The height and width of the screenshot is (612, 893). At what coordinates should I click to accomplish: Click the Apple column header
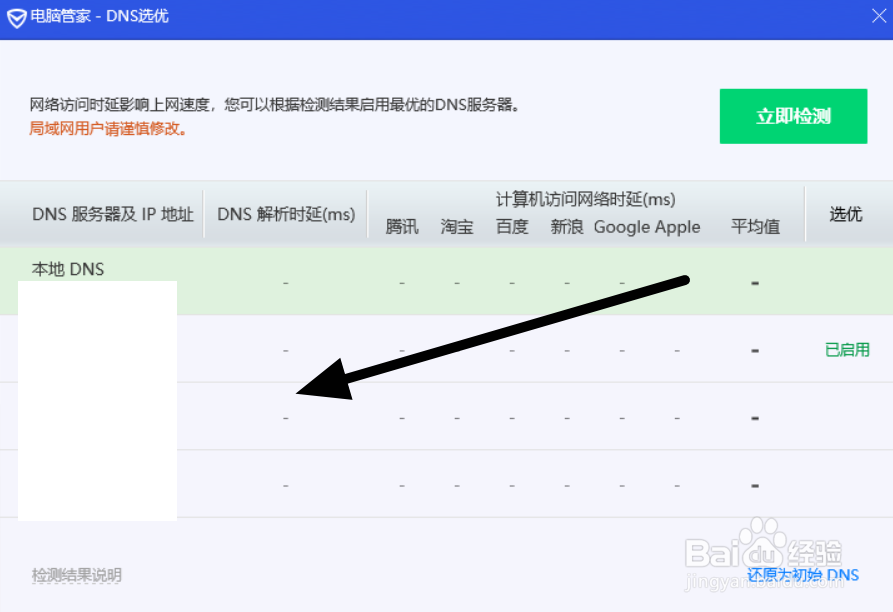(677, 227)
